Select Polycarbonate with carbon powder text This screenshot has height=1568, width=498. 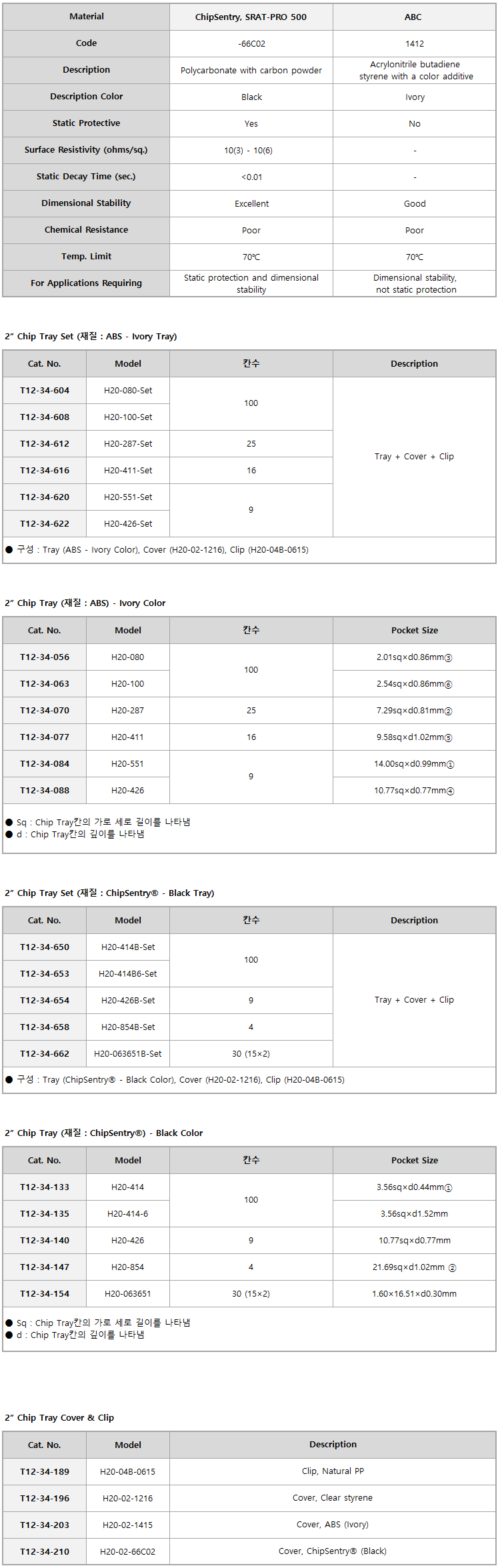click(x=251, y=71)
